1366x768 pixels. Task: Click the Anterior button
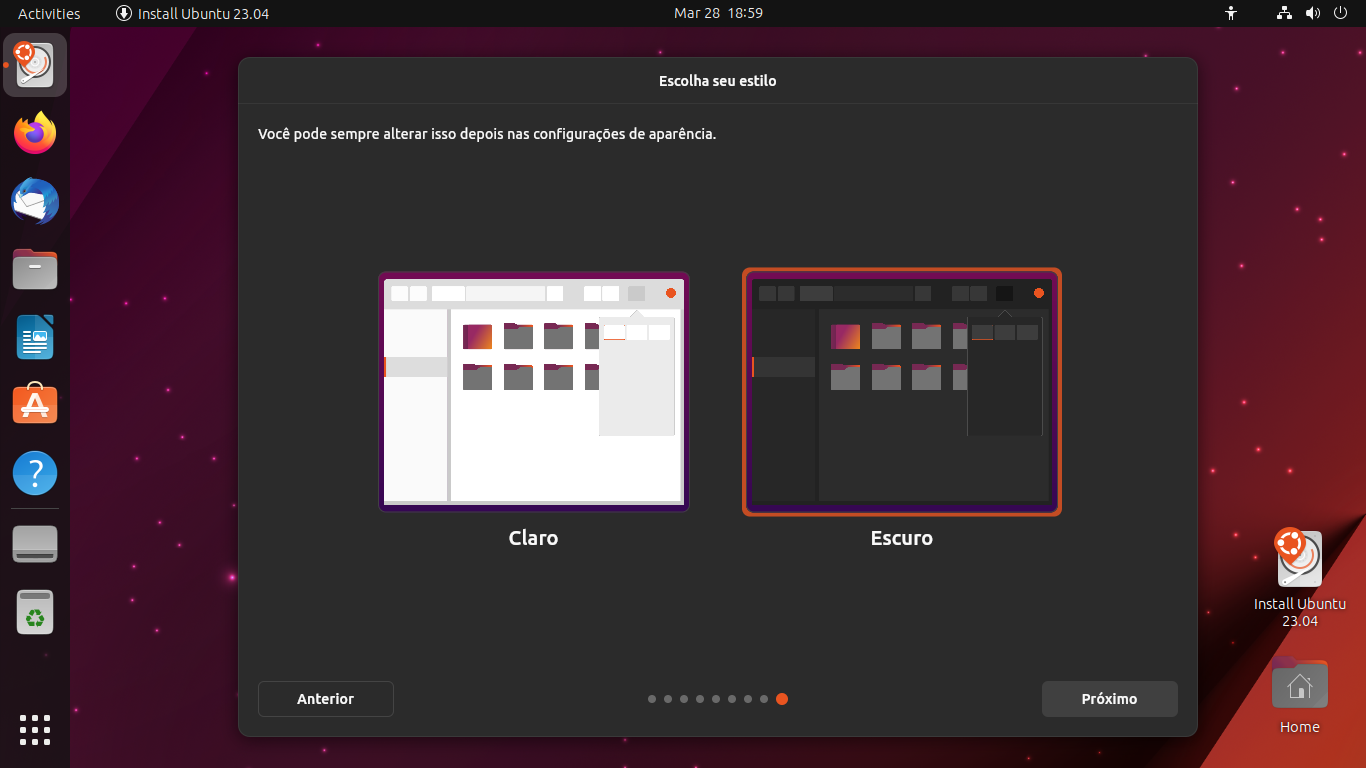pyautogui.click(x=325, y=698)
